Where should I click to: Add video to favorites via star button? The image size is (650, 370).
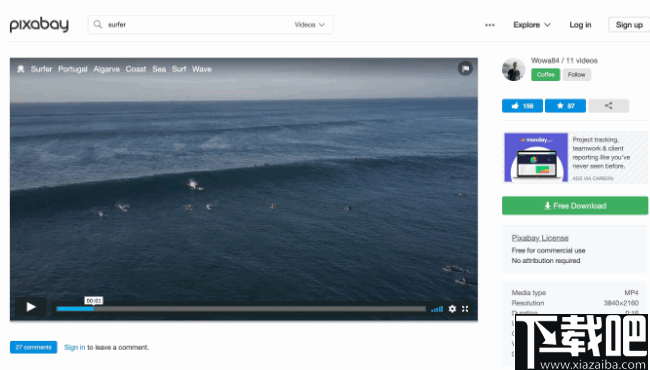[565, 106]
